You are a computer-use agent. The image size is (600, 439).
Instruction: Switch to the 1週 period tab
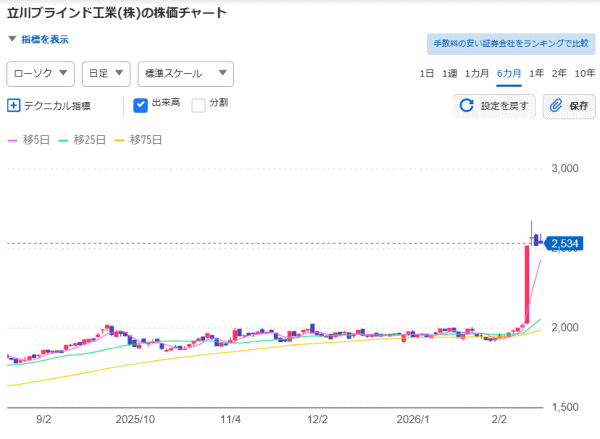pyautogui.click(x=450, y=73)
